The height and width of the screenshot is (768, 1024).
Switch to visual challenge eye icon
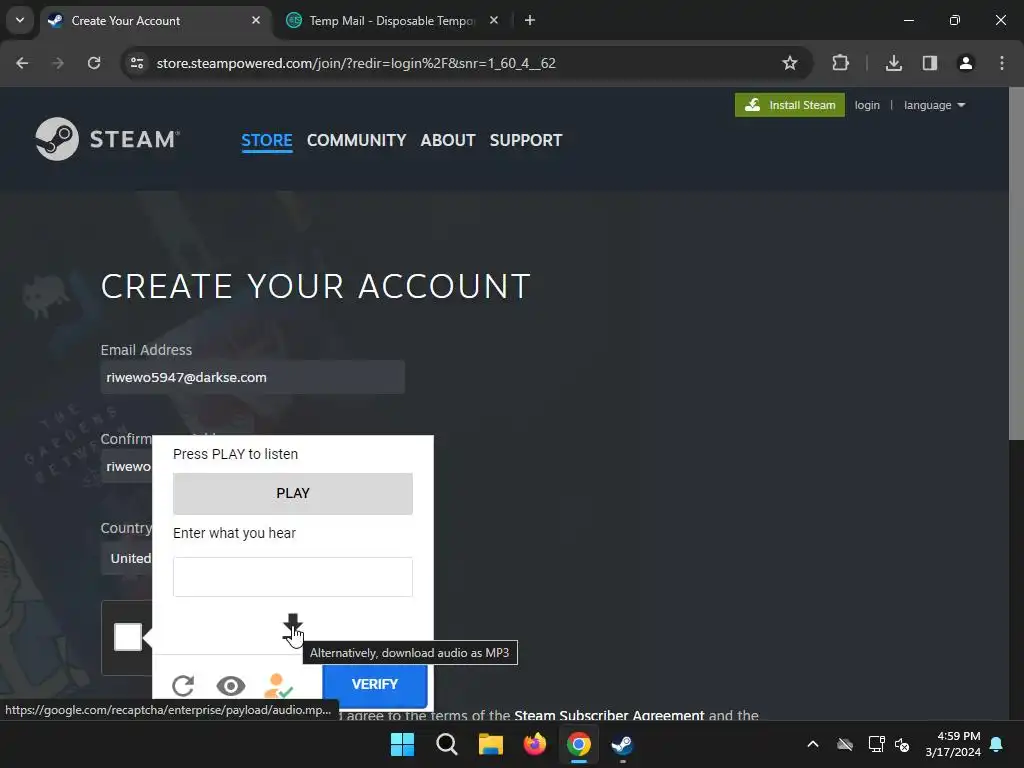[231, 686]
